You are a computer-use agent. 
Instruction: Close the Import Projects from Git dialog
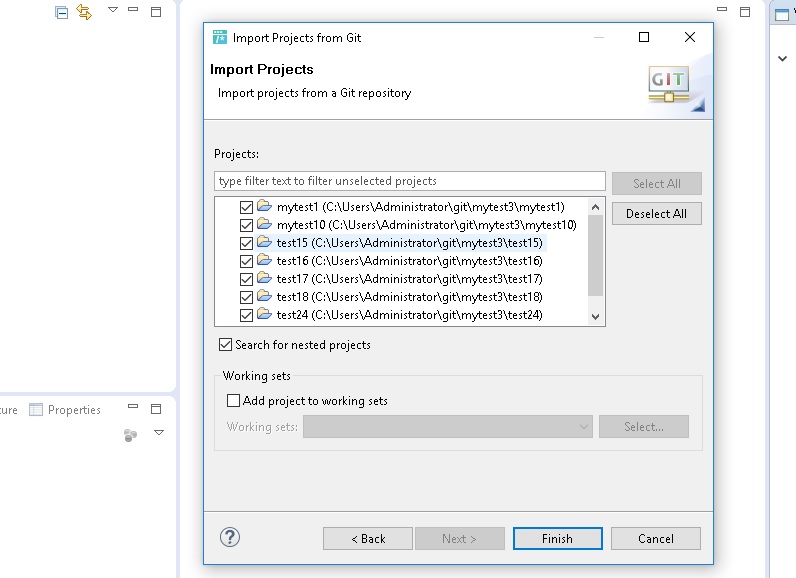click(x=690, y=37)
